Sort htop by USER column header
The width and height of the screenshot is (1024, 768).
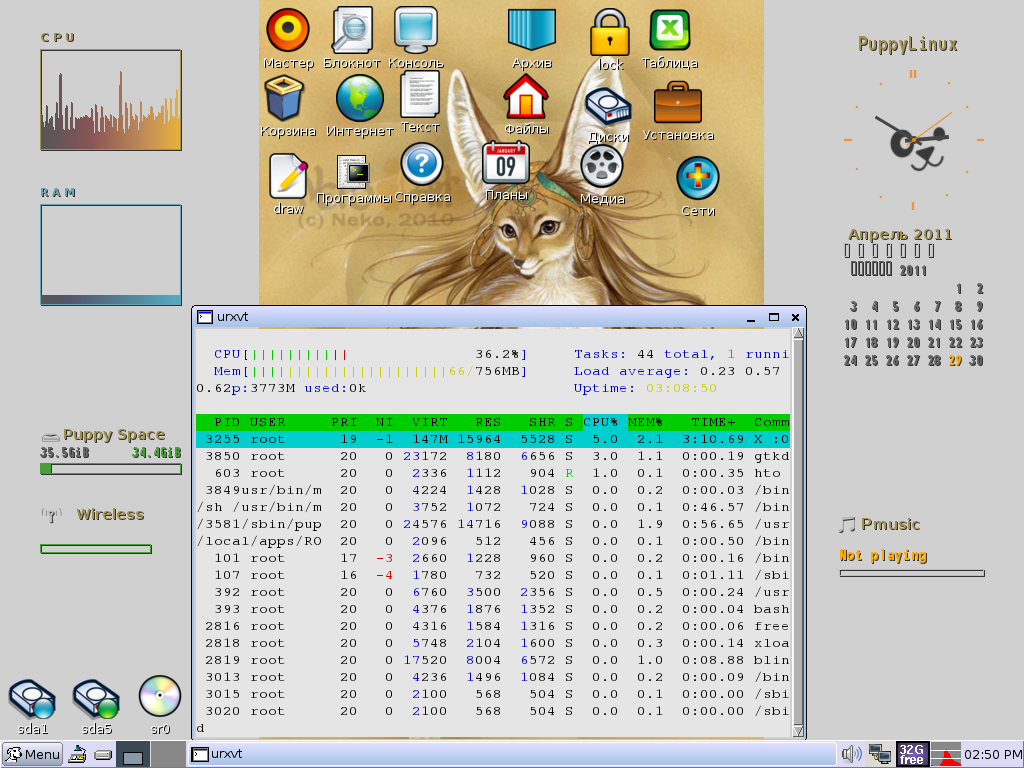point(267,422)
